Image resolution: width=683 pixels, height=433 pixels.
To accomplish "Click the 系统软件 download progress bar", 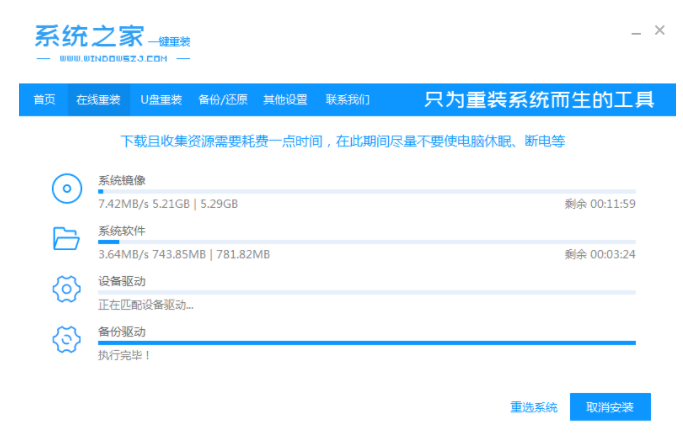I will [367, 242].
